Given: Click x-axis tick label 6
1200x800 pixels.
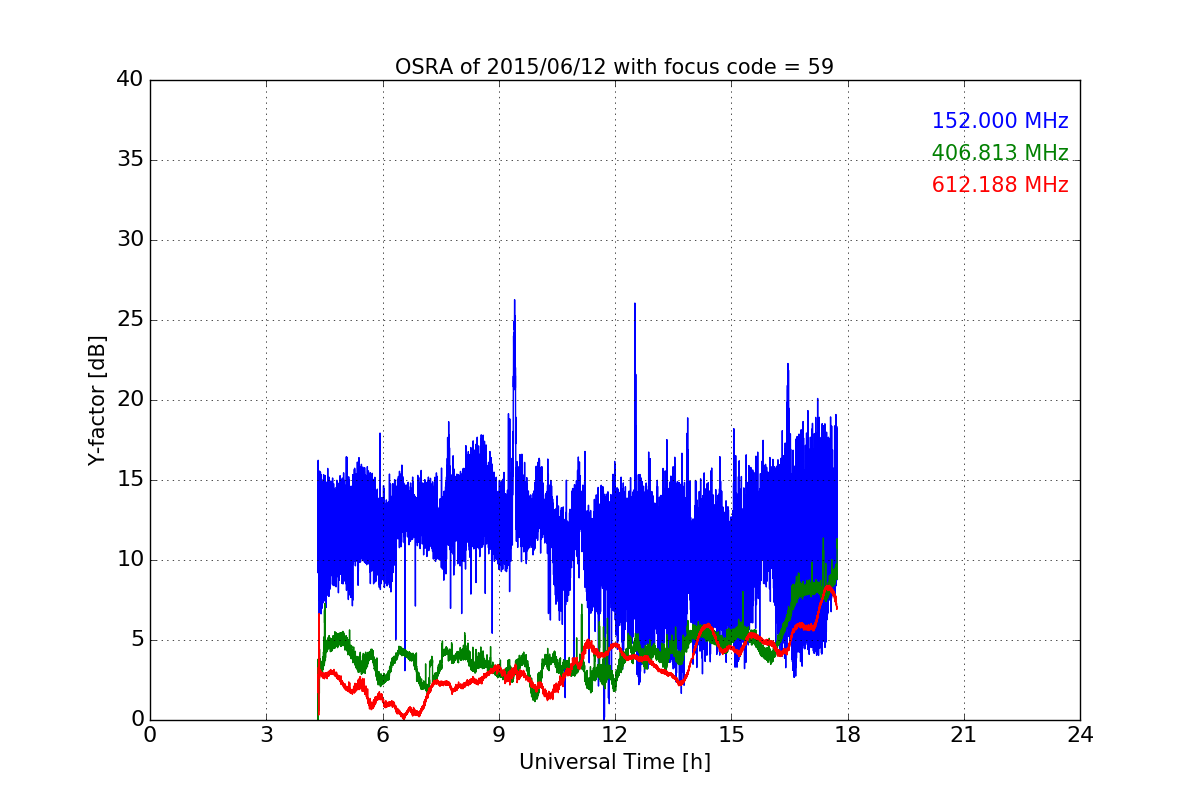Looking at the screenshot, I should (382, 735).
